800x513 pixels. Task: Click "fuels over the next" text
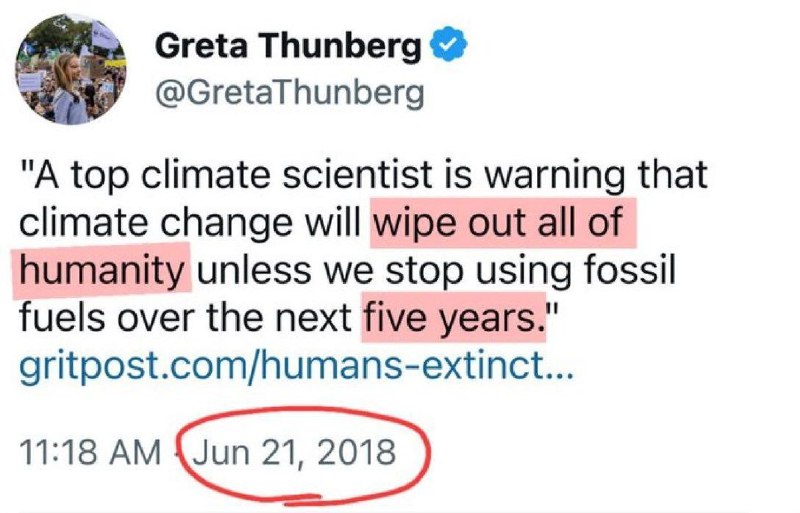click(x=185, y=317)
